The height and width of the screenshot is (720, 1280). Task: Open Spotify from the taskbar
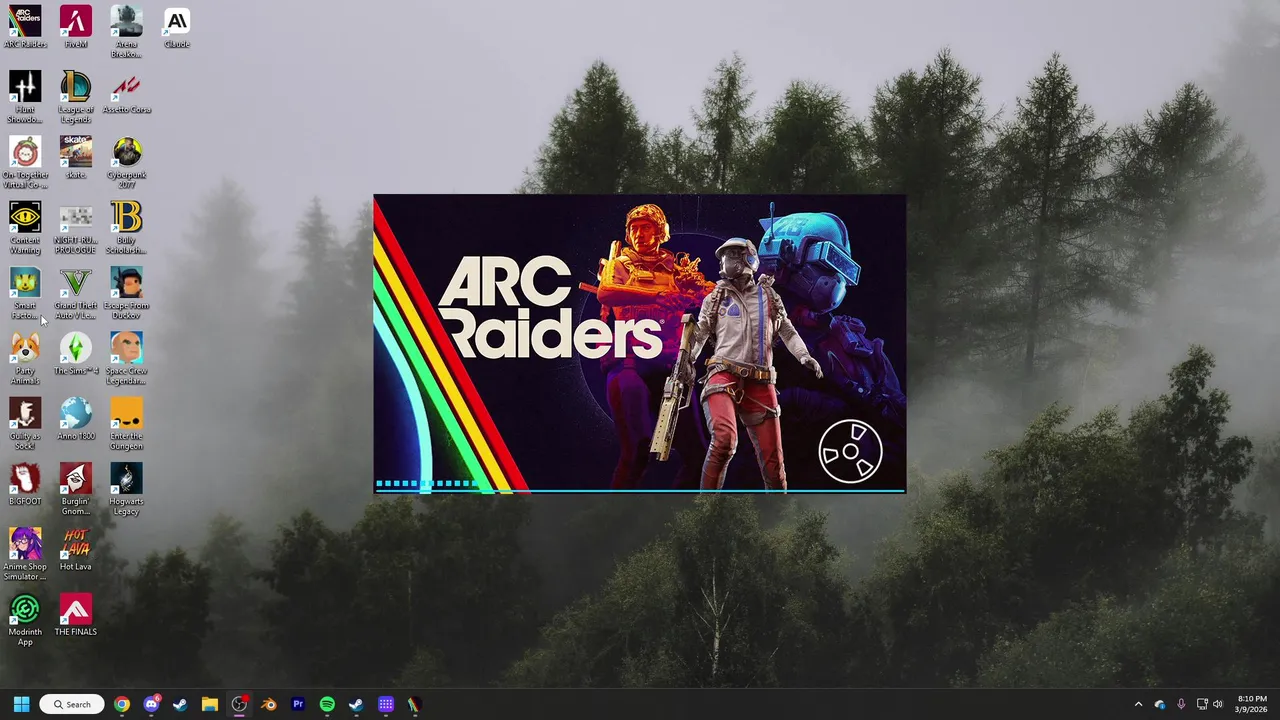point(327,704)
